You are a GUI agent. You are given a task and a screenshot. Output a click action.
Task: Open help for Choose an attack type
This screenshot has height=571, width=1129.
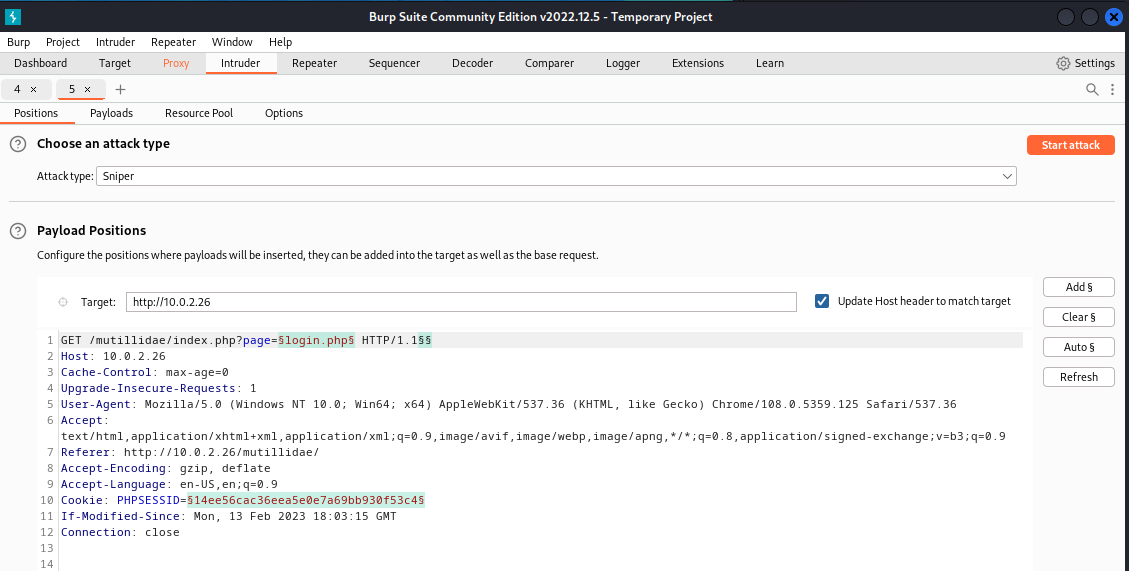click(x=17, y=144)
